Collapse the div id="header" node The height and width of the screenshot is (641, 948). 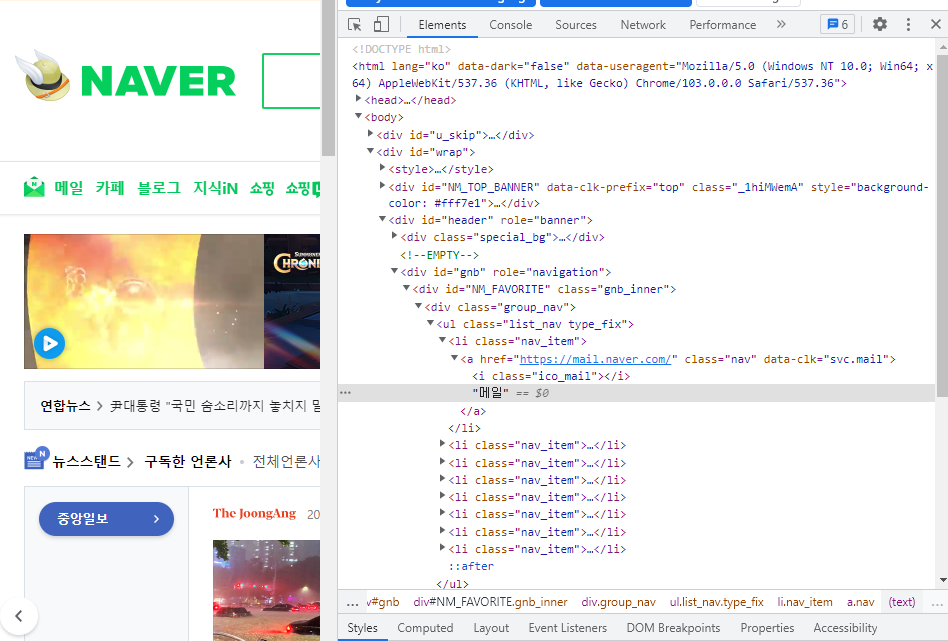382,219
